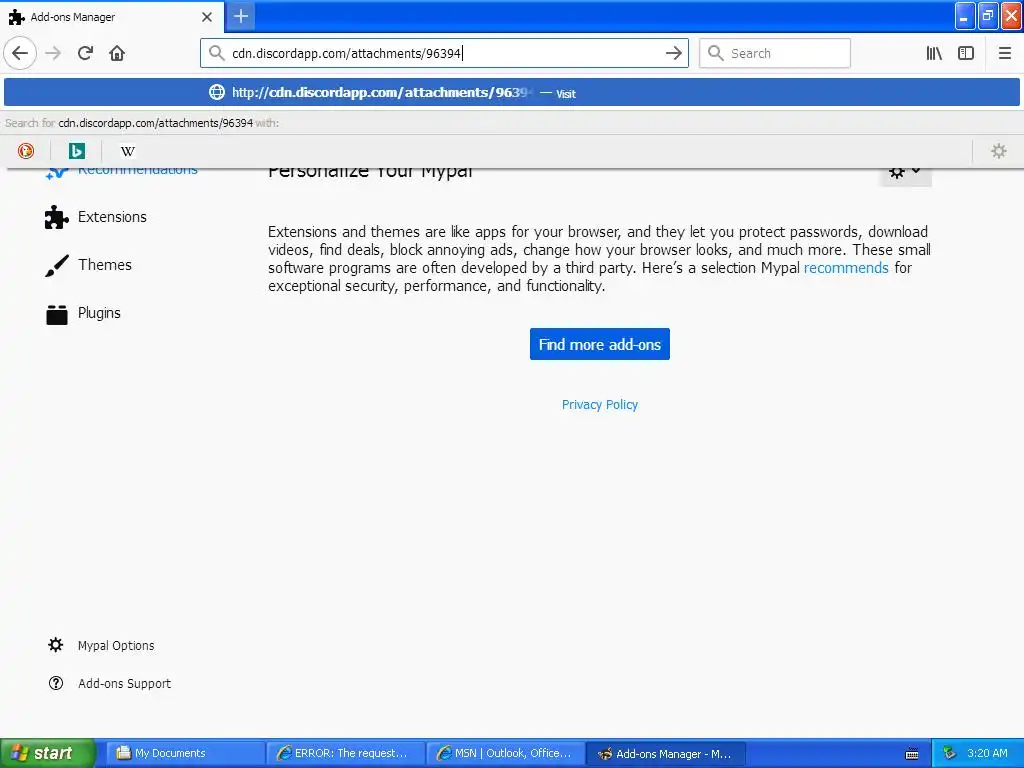Close the Add-ons Manager tab
The width and height of the screenshot is (1024, 768).
pos(207,17)
